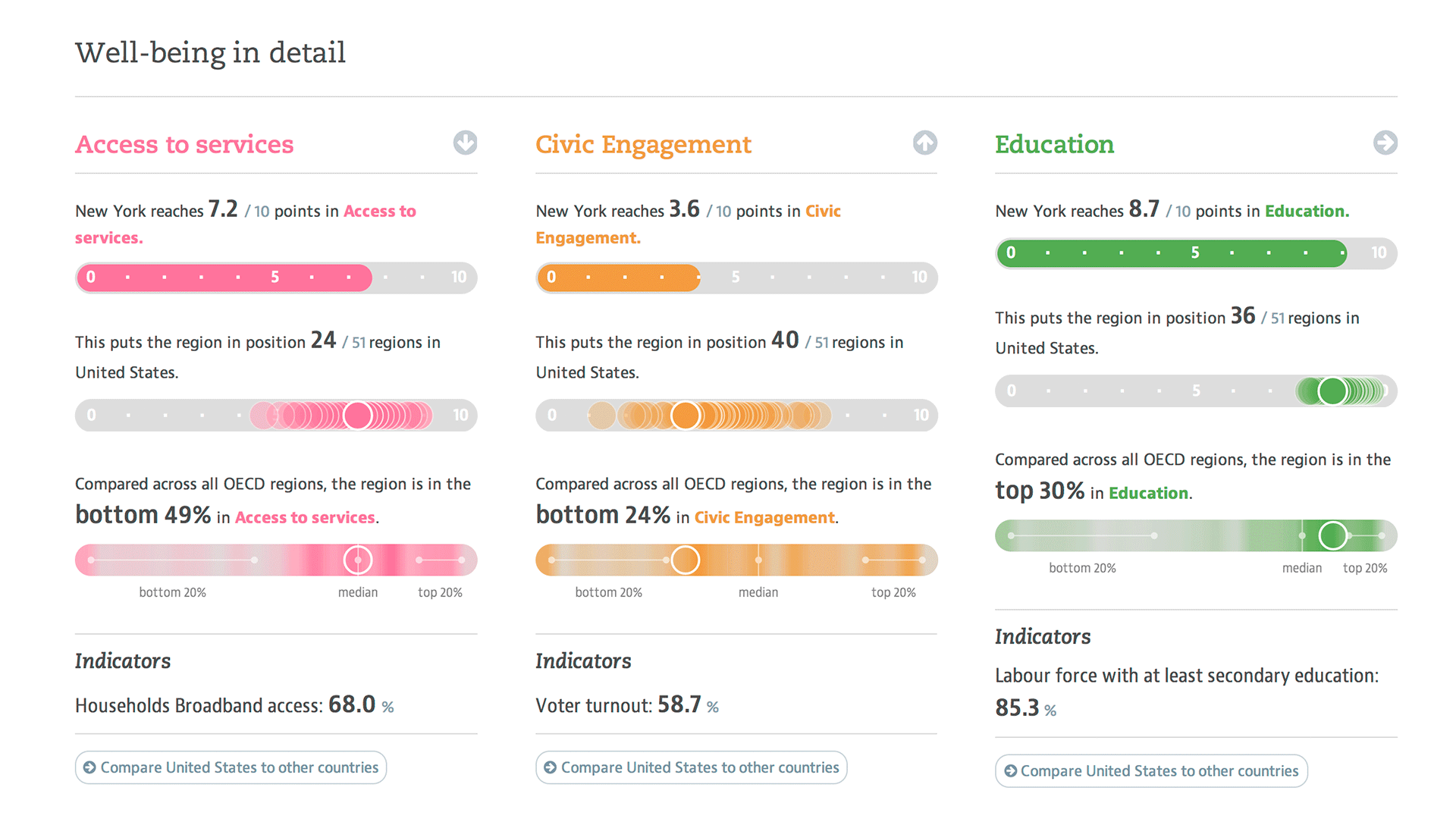The image size is (1456, 819).
Task: Click the pink OECD percentile marker circle
Action: (x=358, y=560)
